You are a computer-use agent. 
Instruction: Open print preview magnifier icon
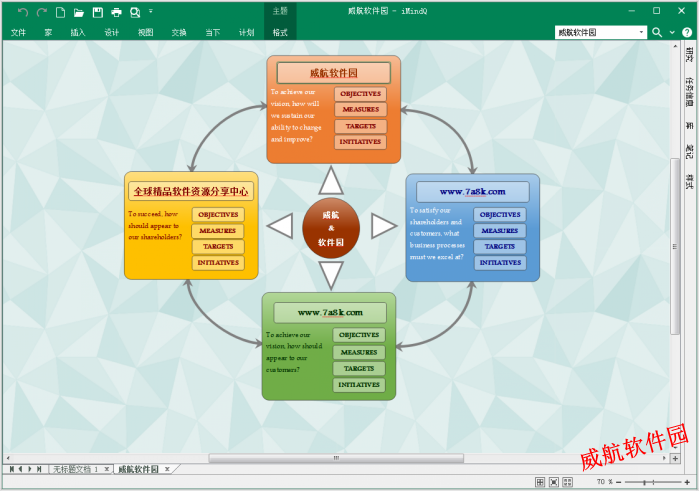click(135, 12)
